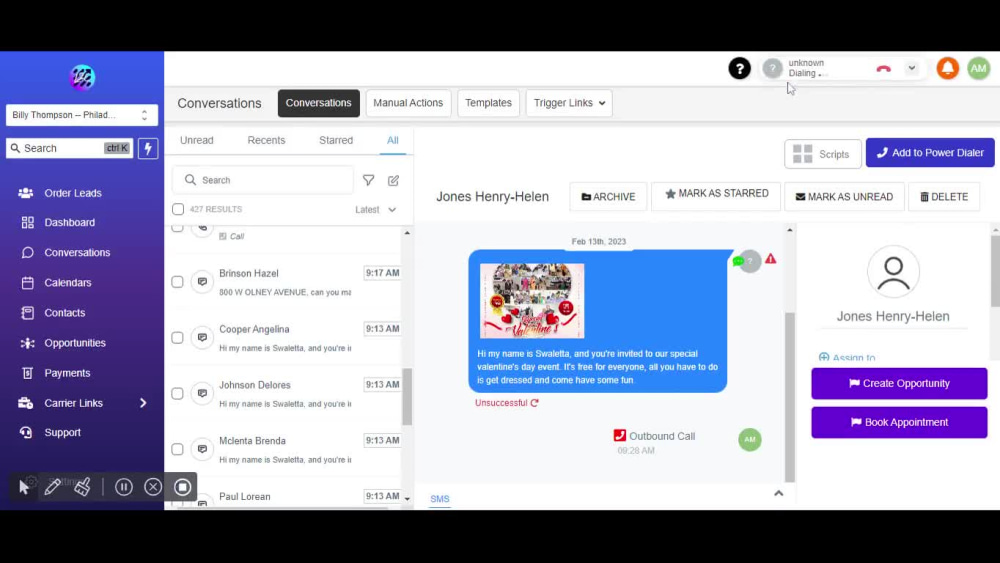Switch to the Starred tab
This screenshot has width=1000, height=563.
(335, 140)
